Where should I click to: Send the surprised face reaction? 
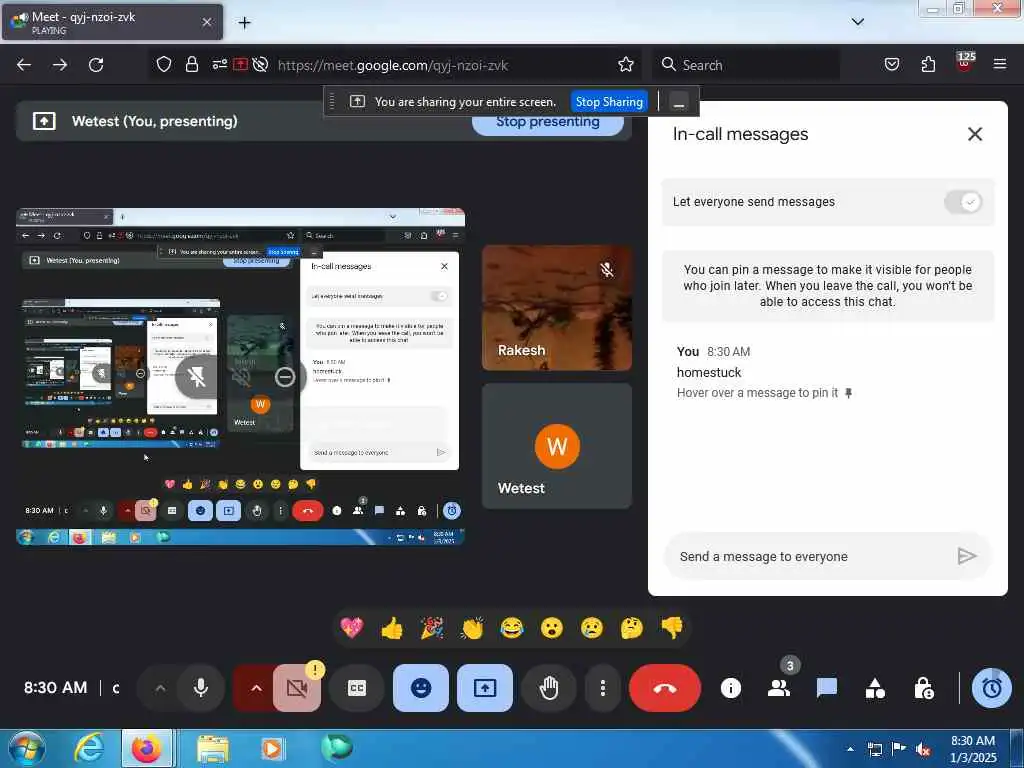point(552,628)
